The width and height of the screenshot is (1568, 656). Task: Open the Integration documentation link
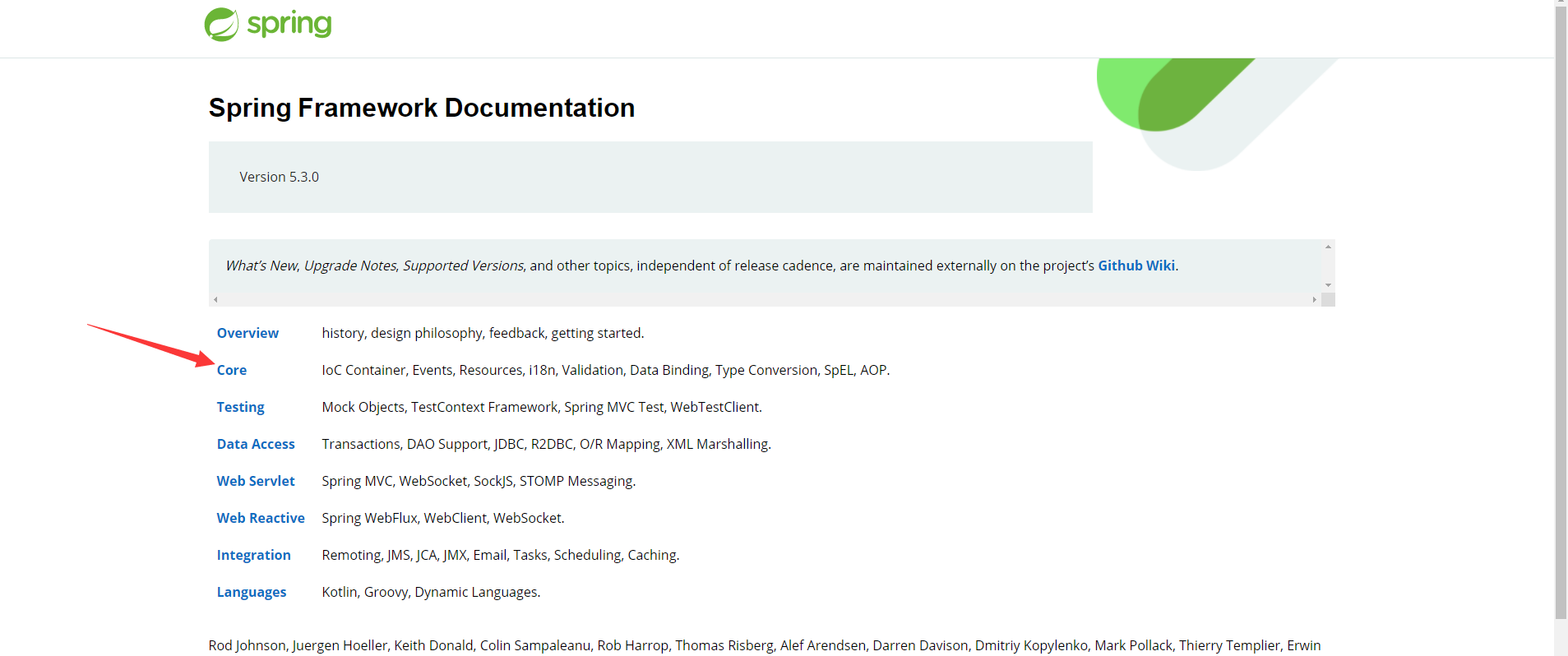coord(254,555)
